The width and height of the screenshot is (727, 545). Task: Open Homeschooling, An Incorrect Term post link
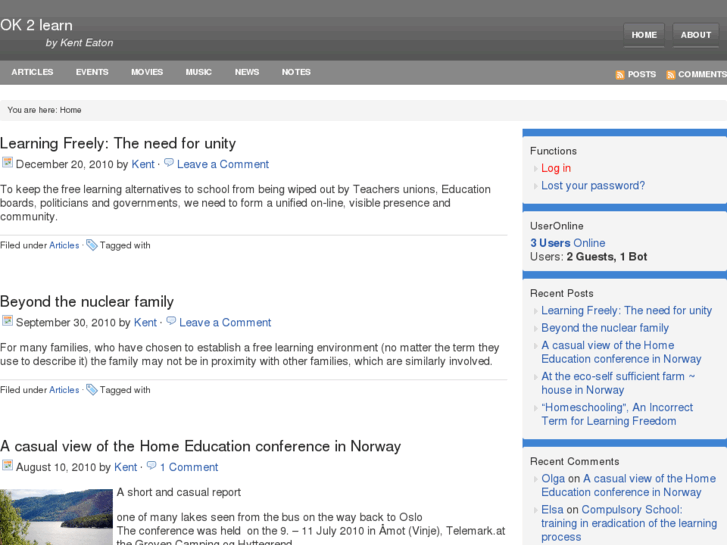click(x=617, y=414)
